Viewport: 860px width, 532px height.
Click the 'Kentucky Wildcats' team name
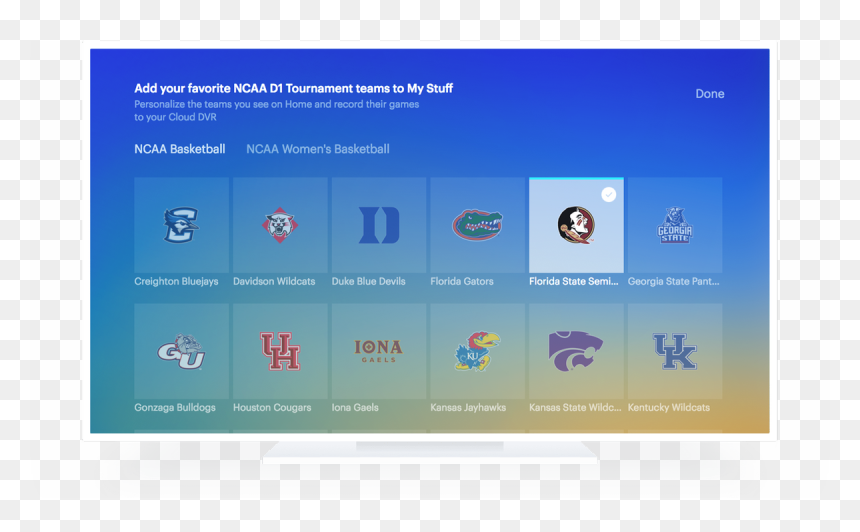(x=669, y=408)
